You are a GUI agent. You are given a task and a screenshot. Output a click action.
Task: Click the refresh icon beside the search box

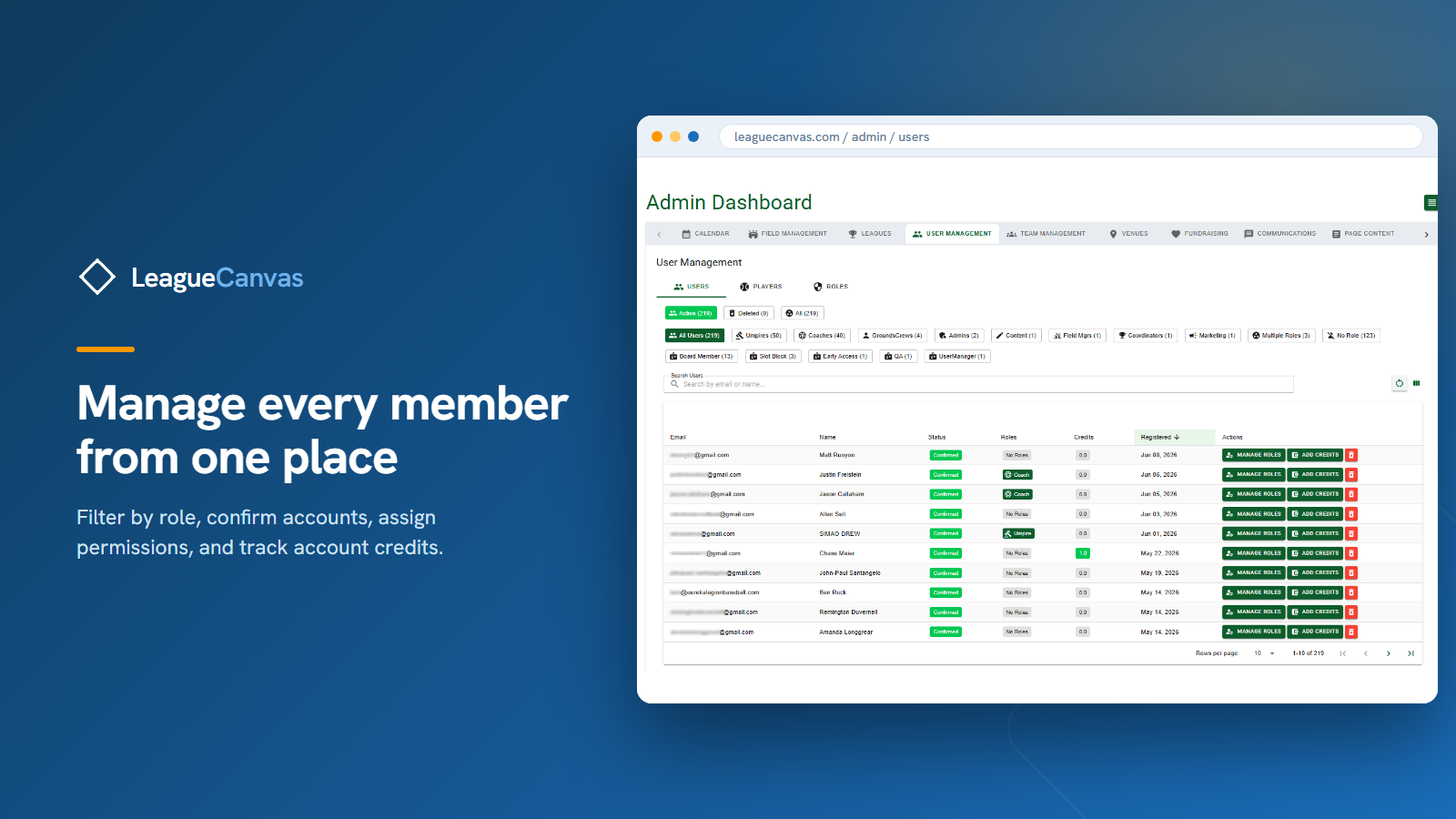tap(1400, 383)
